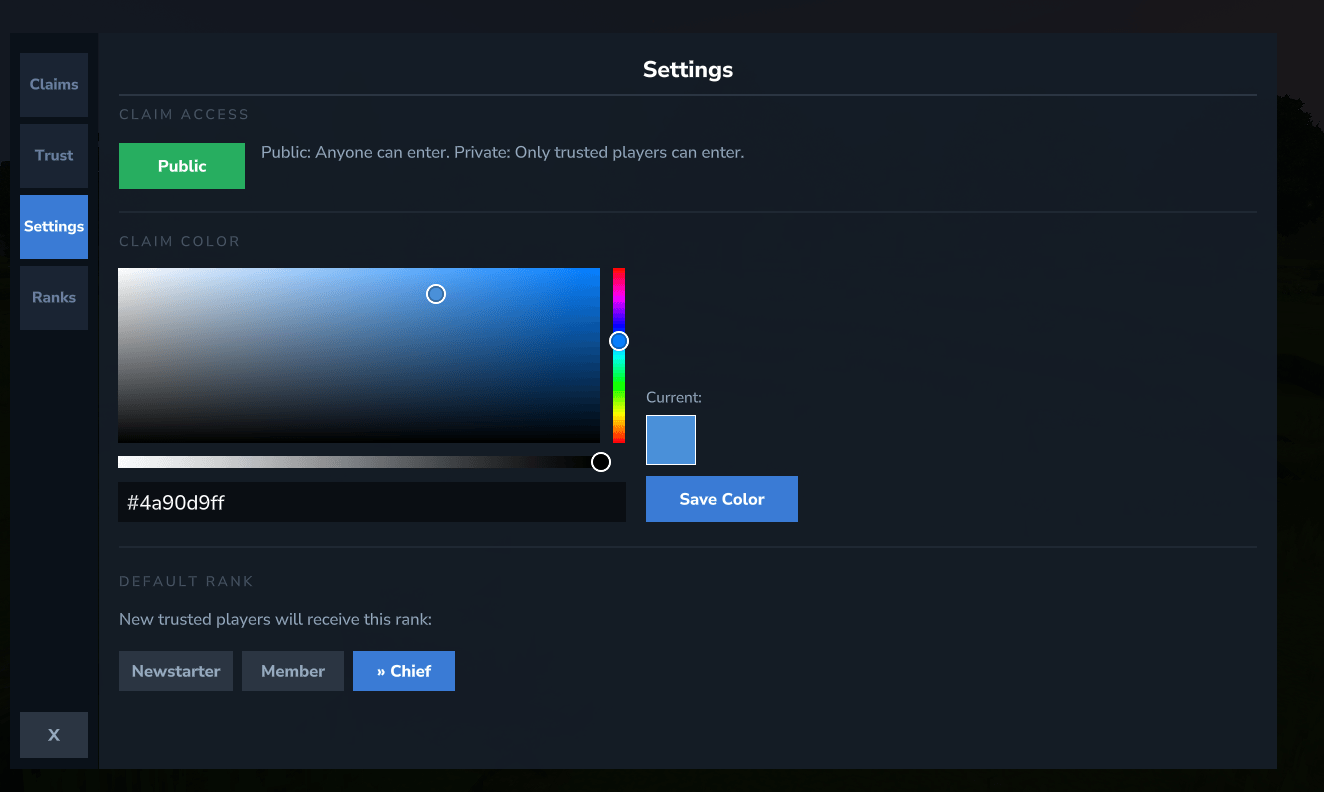The height and width of the screenshot is (792, 1324).
Task: Click the white top-left corner of color field
Action: (121, 271)
